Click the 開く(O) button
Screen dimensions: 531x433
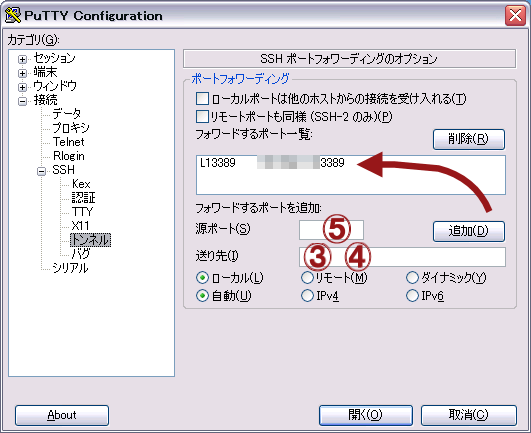366,415
